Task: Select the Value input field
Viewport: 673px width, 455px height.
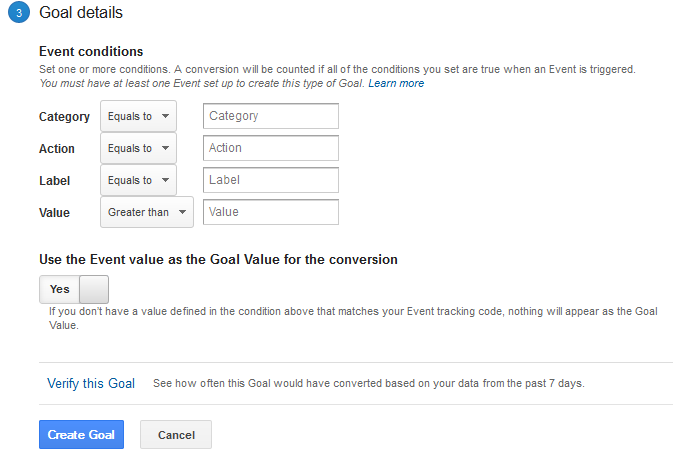Action: point(271,212)
